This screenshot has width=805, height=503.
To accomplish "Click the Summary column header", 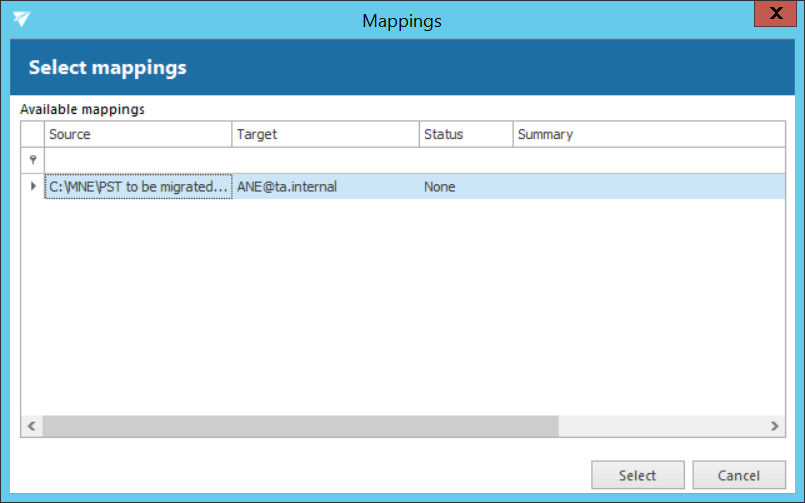I will pyautogui.click(x=648, y=134).
